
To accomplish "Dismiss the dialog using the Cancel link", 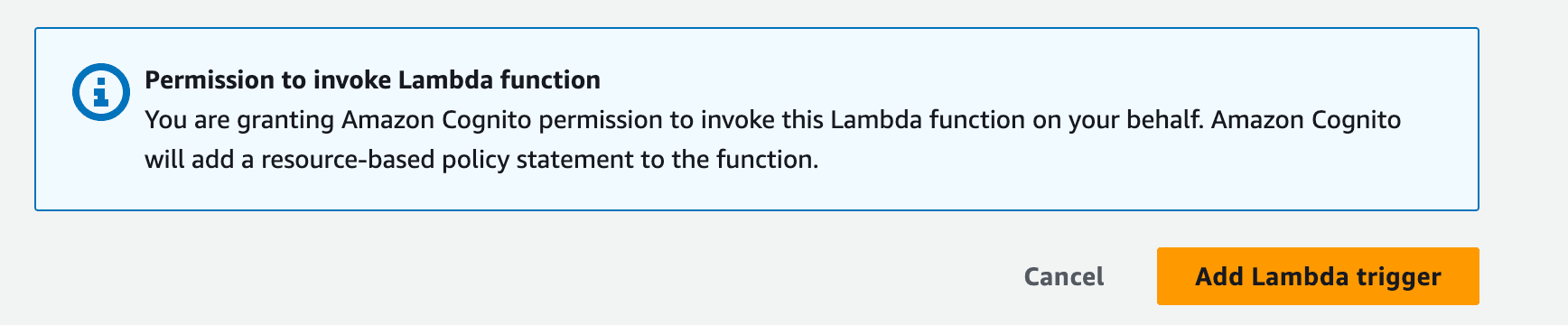I will point(1064,276).
